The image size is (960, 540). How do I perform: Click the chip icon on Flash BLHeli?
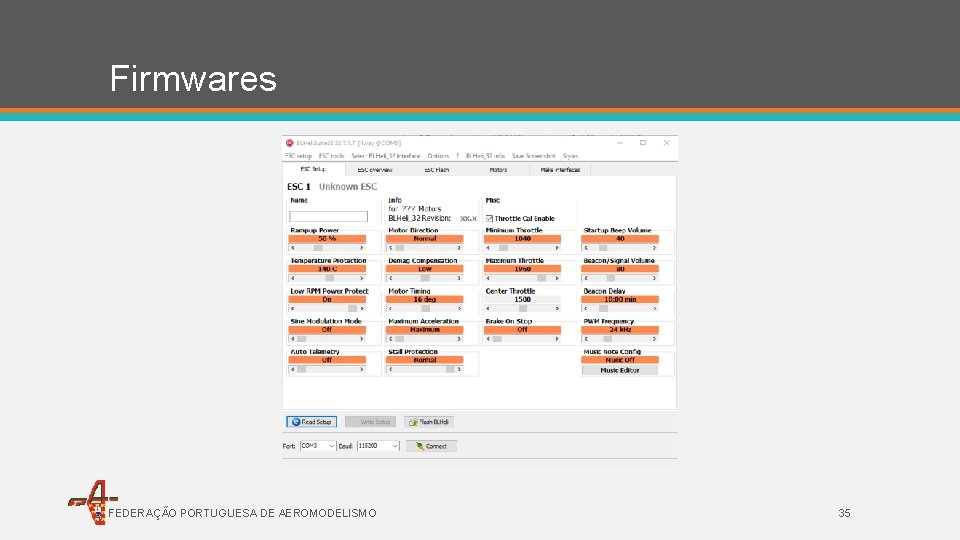[413, 422]
